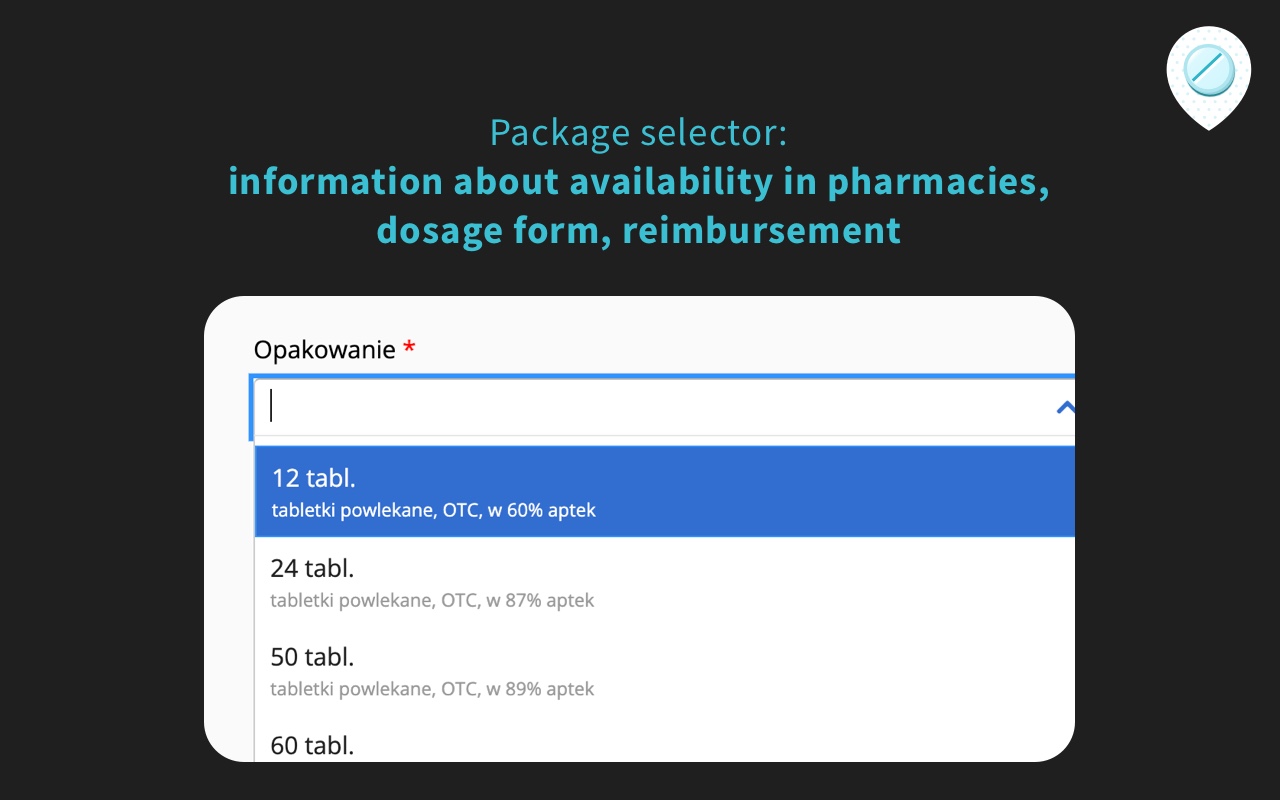Screen dimensions: 1280x800
Task: Click the highlighted blue option row's empty area
Action: (x=850, y=491)
